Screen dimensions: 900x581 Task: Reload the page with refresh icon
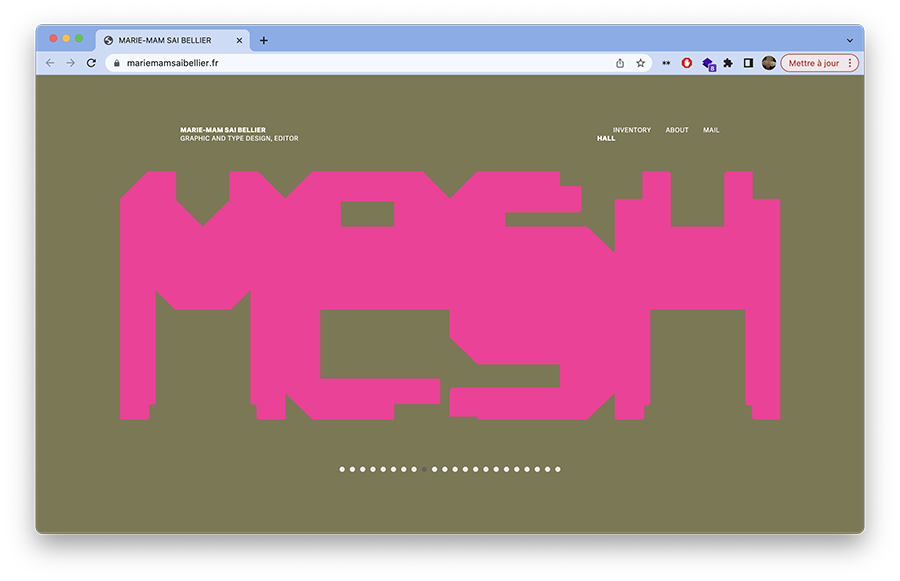[91, 63]
